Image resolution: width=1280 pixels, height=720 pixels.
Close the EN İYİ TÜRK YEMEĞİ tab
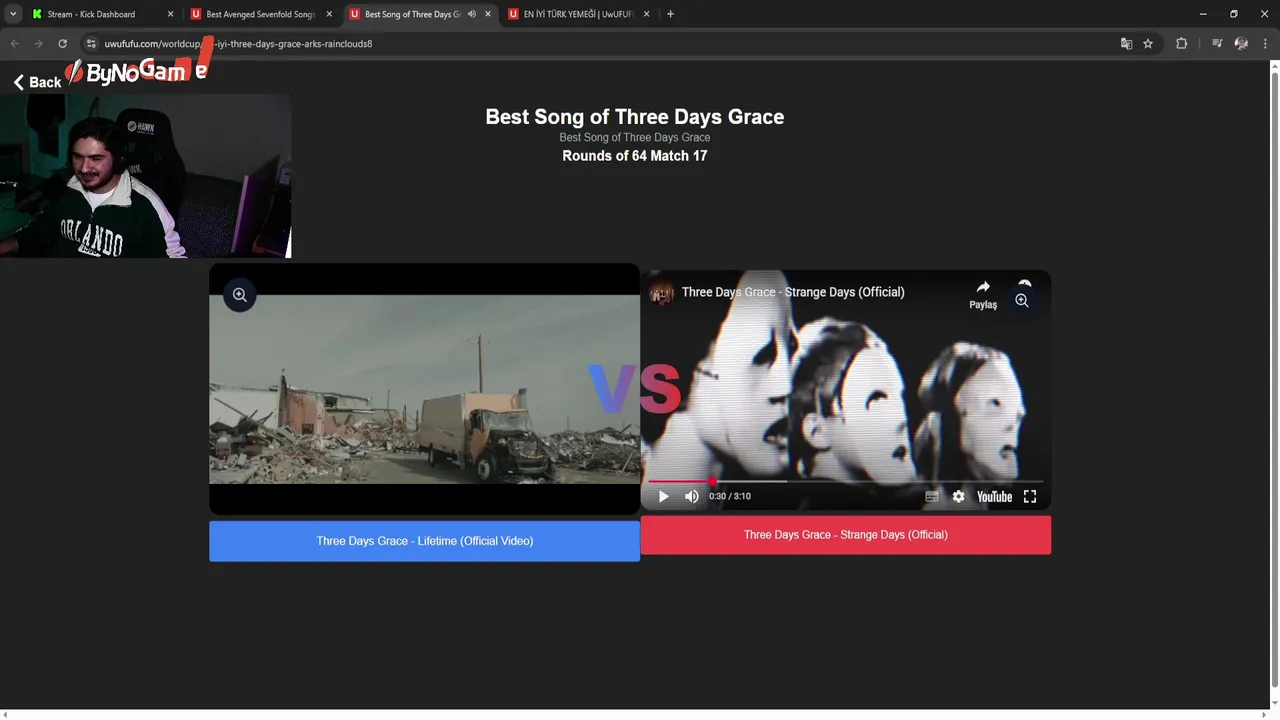pyautogui.click(x=646, y=14)
